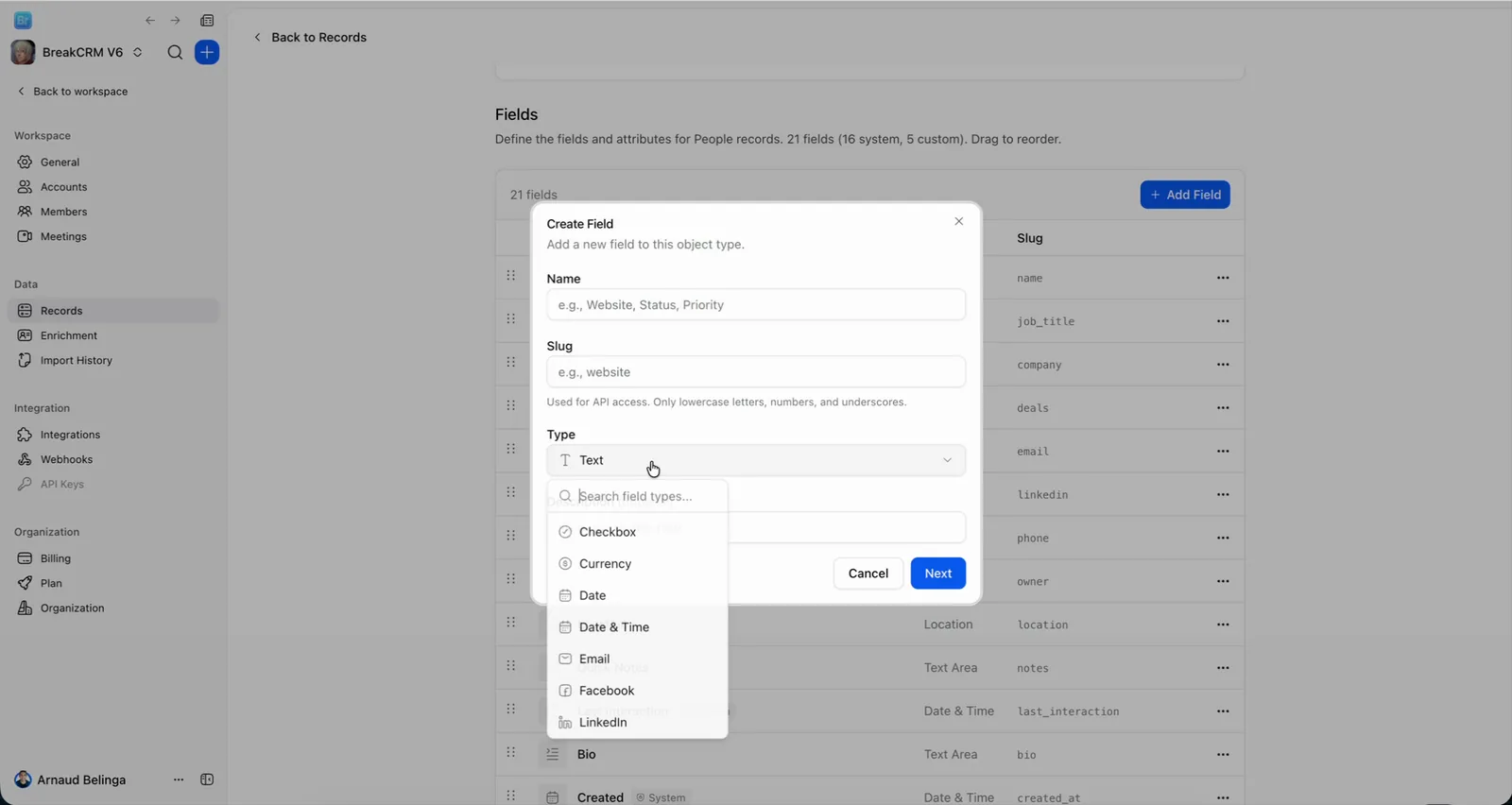
Task: Open the more options dots beside Arnaud Belinga
Action: tap(179, 779)
